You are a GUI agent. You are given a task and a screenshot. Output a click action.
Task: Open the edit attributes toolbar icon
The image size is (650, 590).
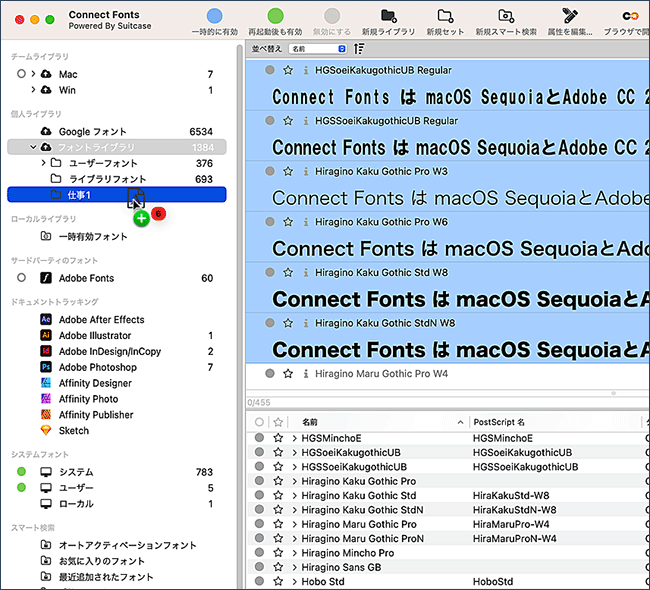[570, 16]
